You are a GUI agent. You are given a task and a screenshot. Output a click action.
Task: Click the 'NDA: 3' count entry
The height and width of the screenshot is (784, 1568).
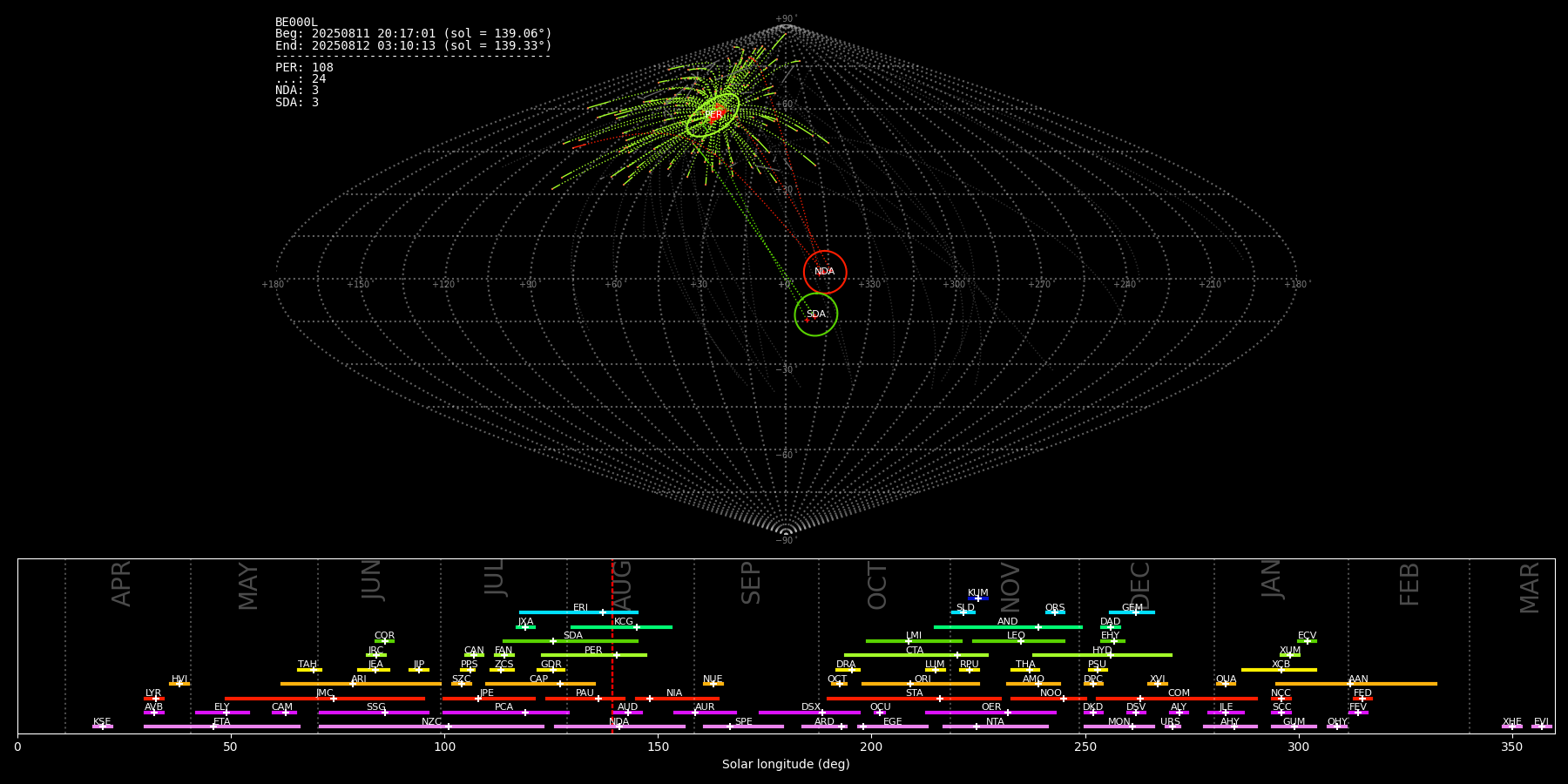[297, 91]
